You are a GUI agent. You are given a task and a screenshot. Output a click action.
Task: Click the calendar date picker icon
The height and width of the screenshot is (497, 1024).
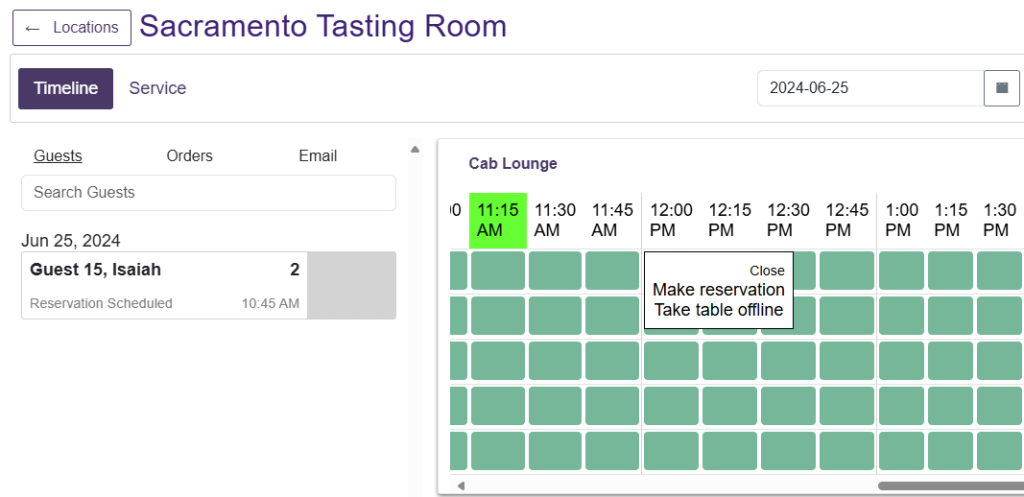1001,88
